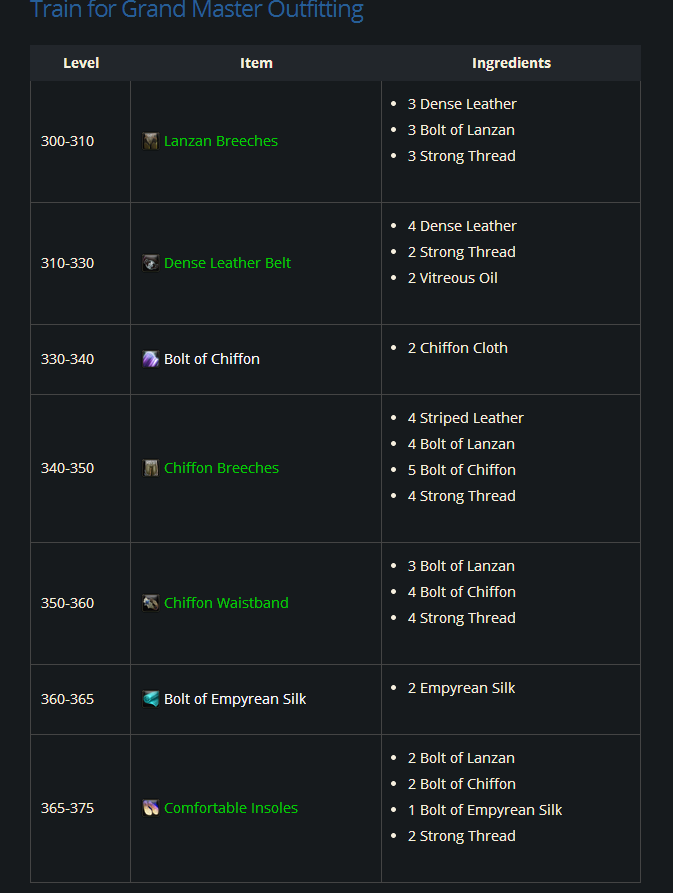Click the 365-375 level cell
This screenshot has width=673, height=893.
(x=67, y=808)
